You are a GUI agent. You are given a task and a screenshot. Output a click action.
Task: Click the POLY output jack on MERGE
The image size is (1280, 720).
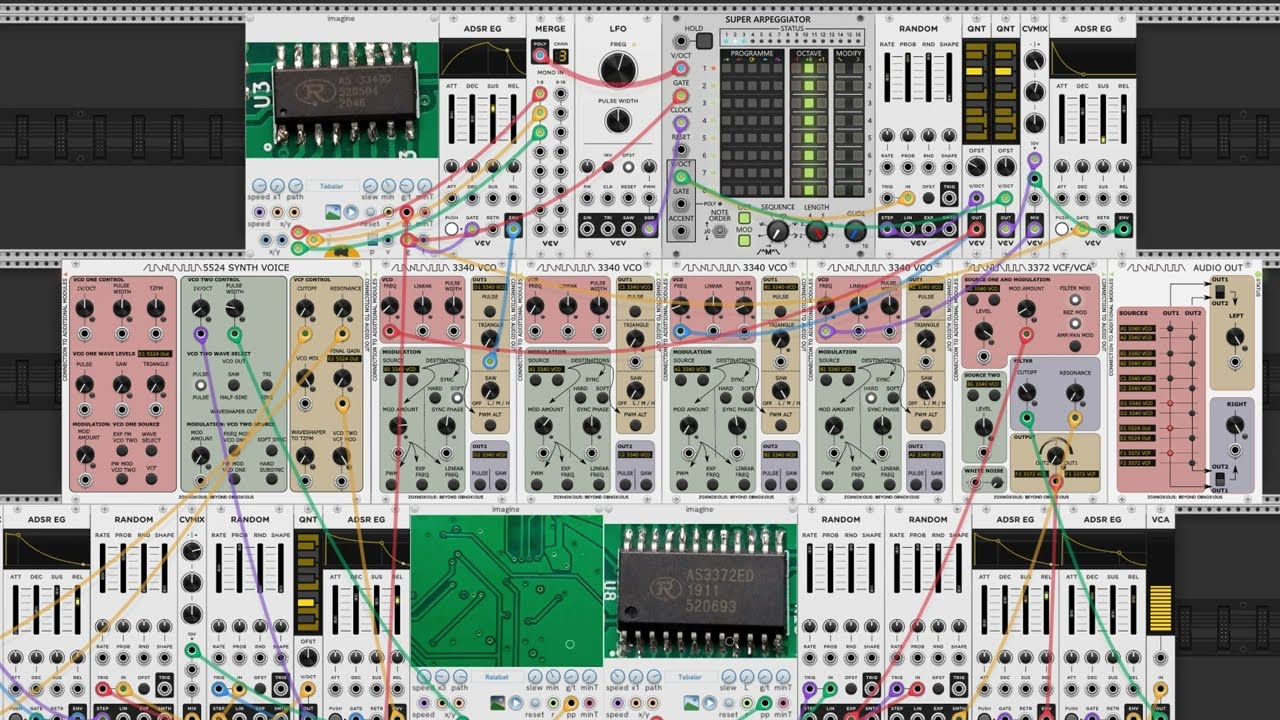click(540, 56)
